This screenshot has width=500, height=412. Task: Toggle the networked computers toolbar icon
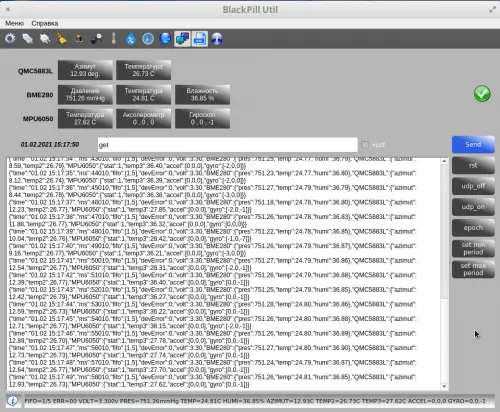tap(182, 39)
